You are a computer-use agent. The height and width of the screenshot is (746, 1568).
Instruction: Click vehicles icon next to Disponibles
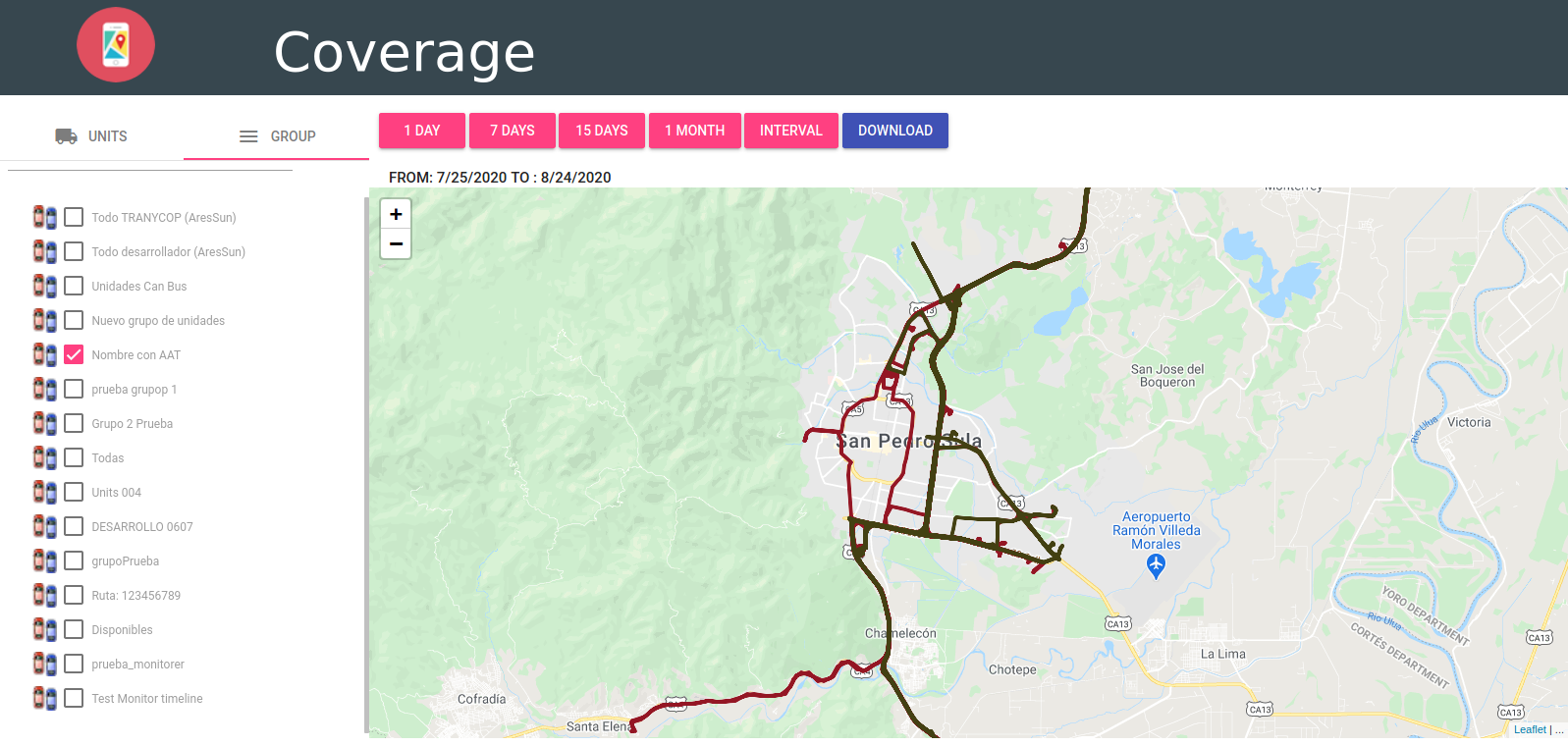[45, 629]
